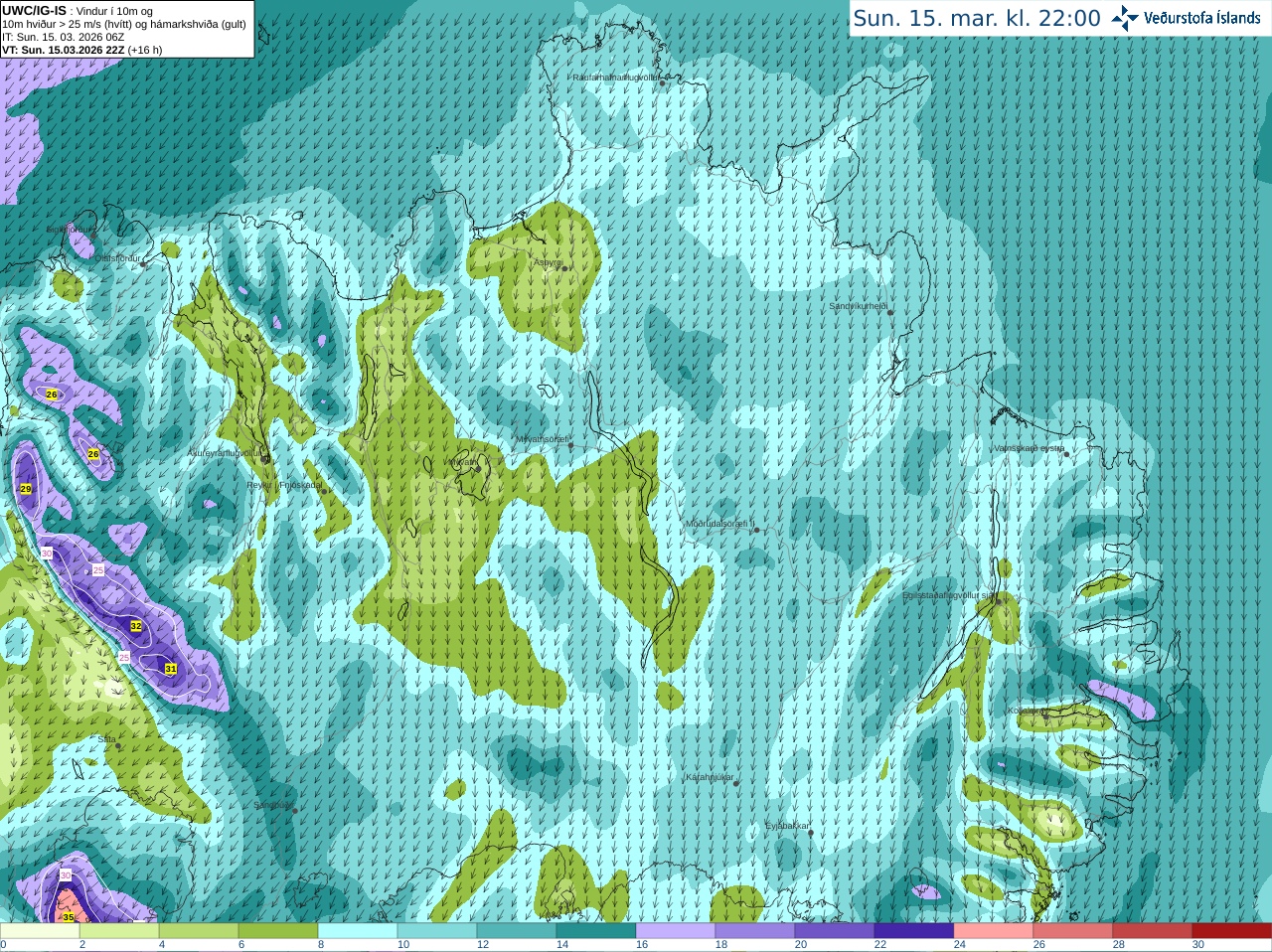The width and height of the screenshot is (1272, 952).
Task: Pick the legend swatch between 2 and 4
Action: point(119,931)
